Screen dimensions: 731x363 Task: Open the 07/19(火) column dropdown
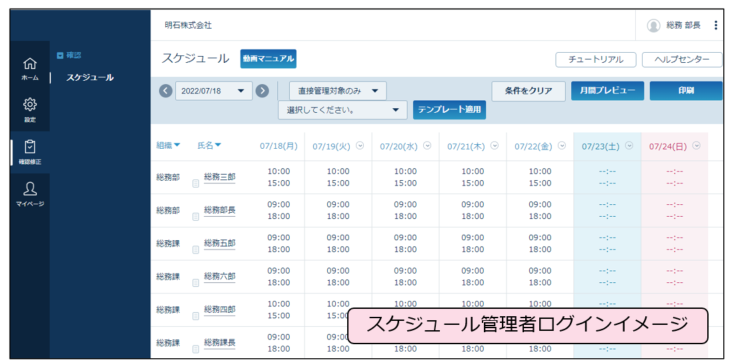click(359, 146)
